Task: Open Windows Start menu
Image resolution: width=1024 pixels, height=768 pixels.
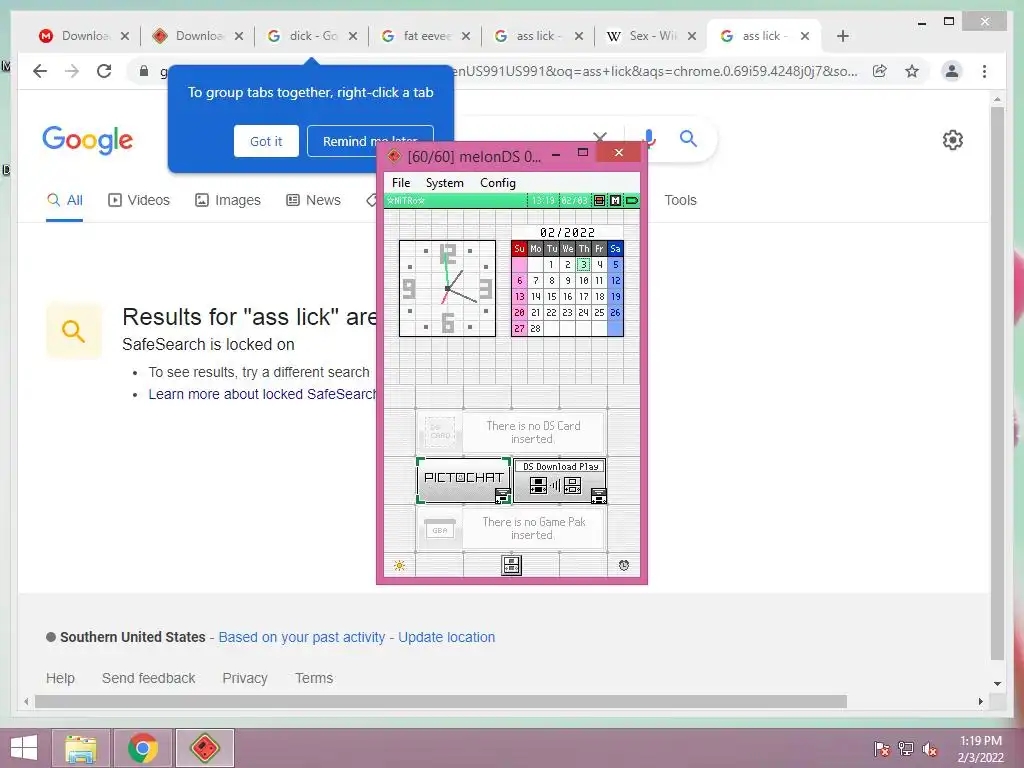Action: (24, 748)
